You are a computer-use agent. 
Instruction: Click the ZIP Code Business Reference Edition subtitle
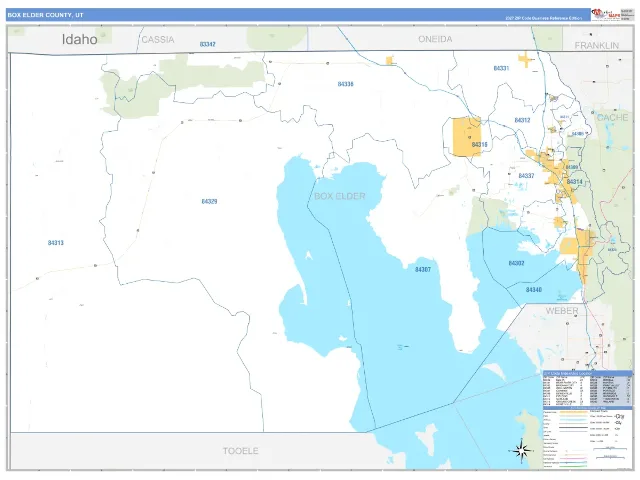click(x=543, y=18)
